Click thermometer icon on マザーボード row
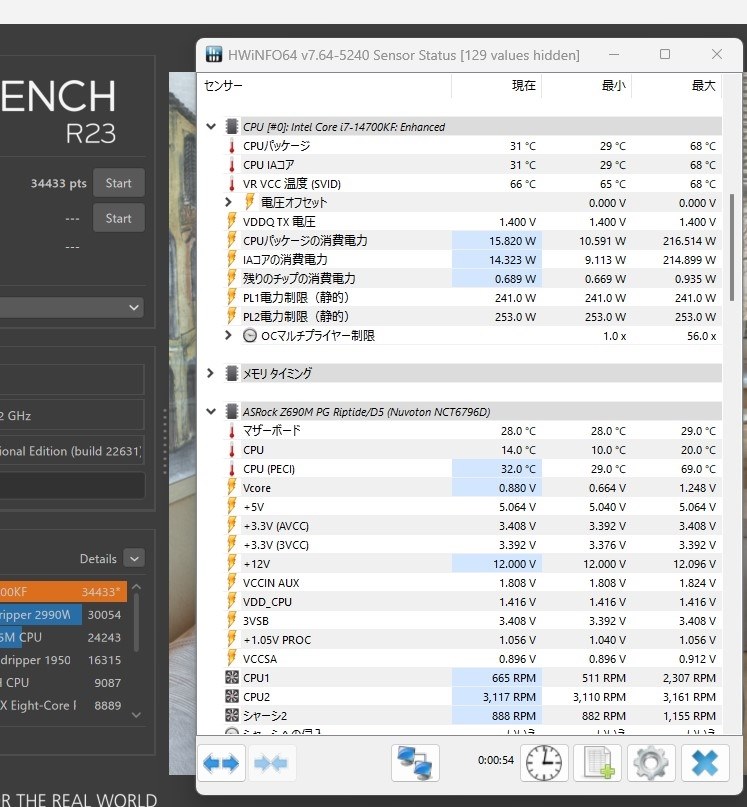The height and width of the screenshot is (807, 747). pyautogui.click(x=232, y=431)
